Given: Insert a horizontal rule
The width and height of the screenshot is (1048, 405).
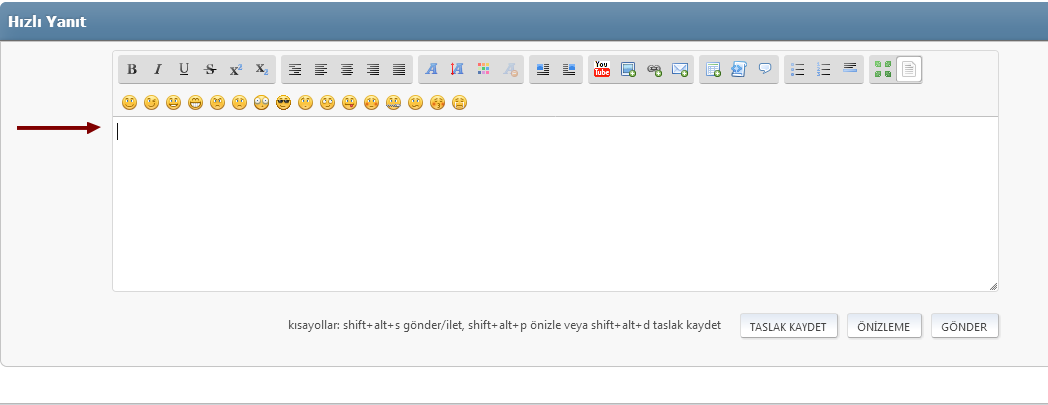Looking at the screenshot, I should pyautogui.click(x=850, y=69).
